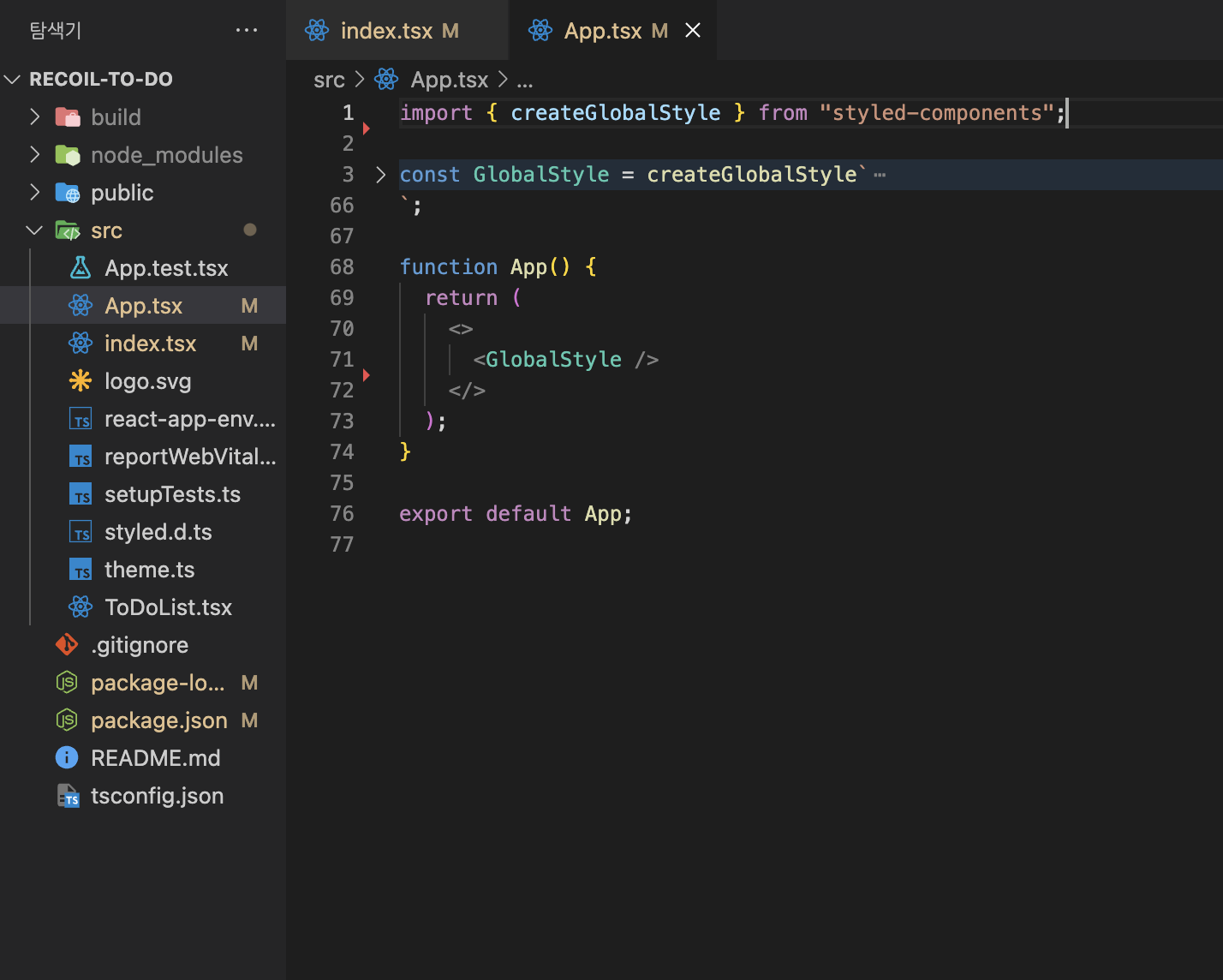Click the src breadcrumb link

tap(329, 80)
